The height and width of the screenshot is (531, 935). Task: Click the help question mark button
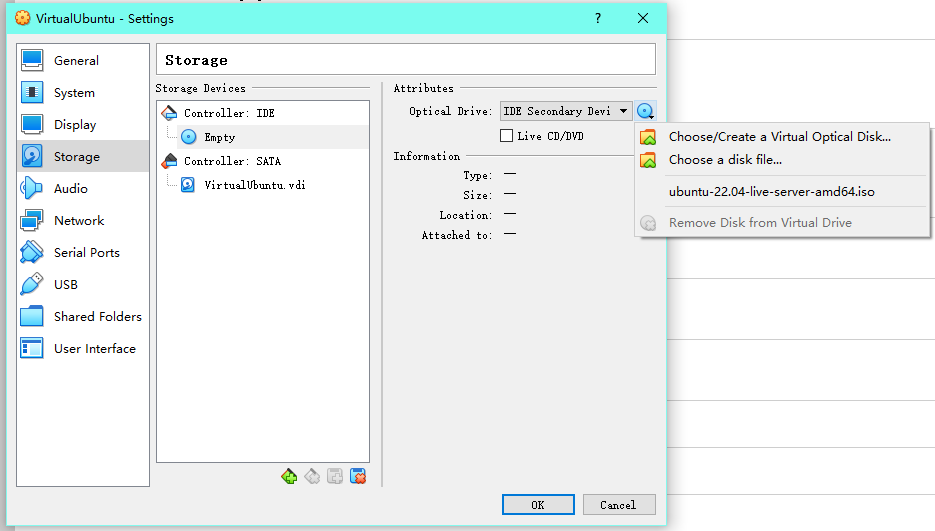(598, 18)
